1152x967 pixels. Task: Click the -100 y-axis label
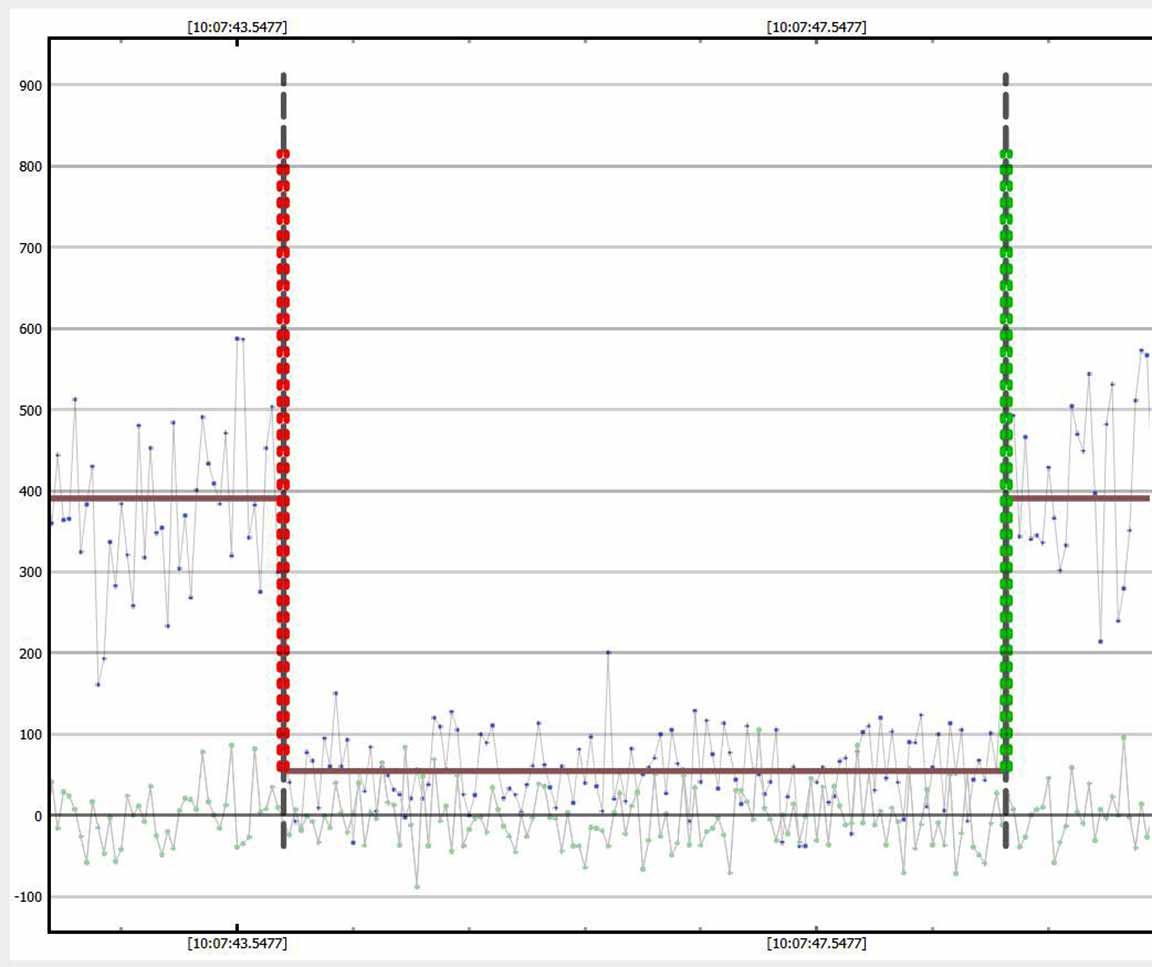[29, 897]
